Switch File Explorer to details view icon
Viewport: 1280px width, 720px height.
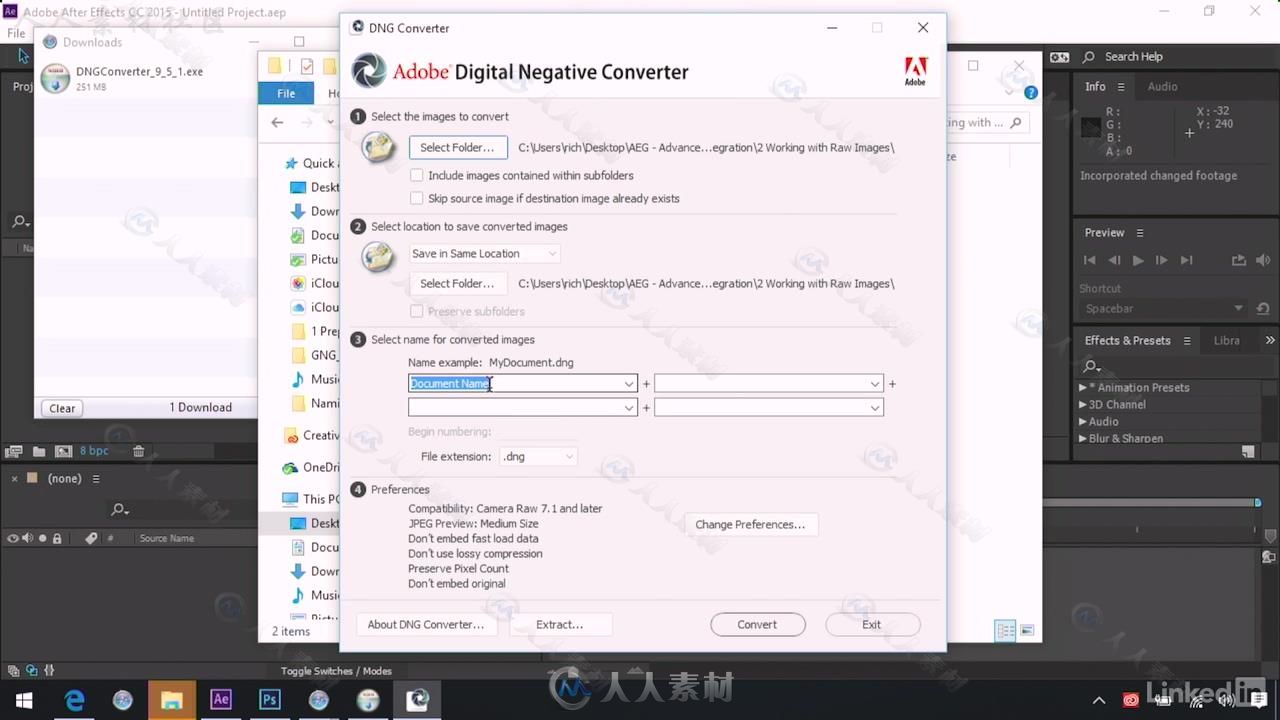[x=1005, y=630]
